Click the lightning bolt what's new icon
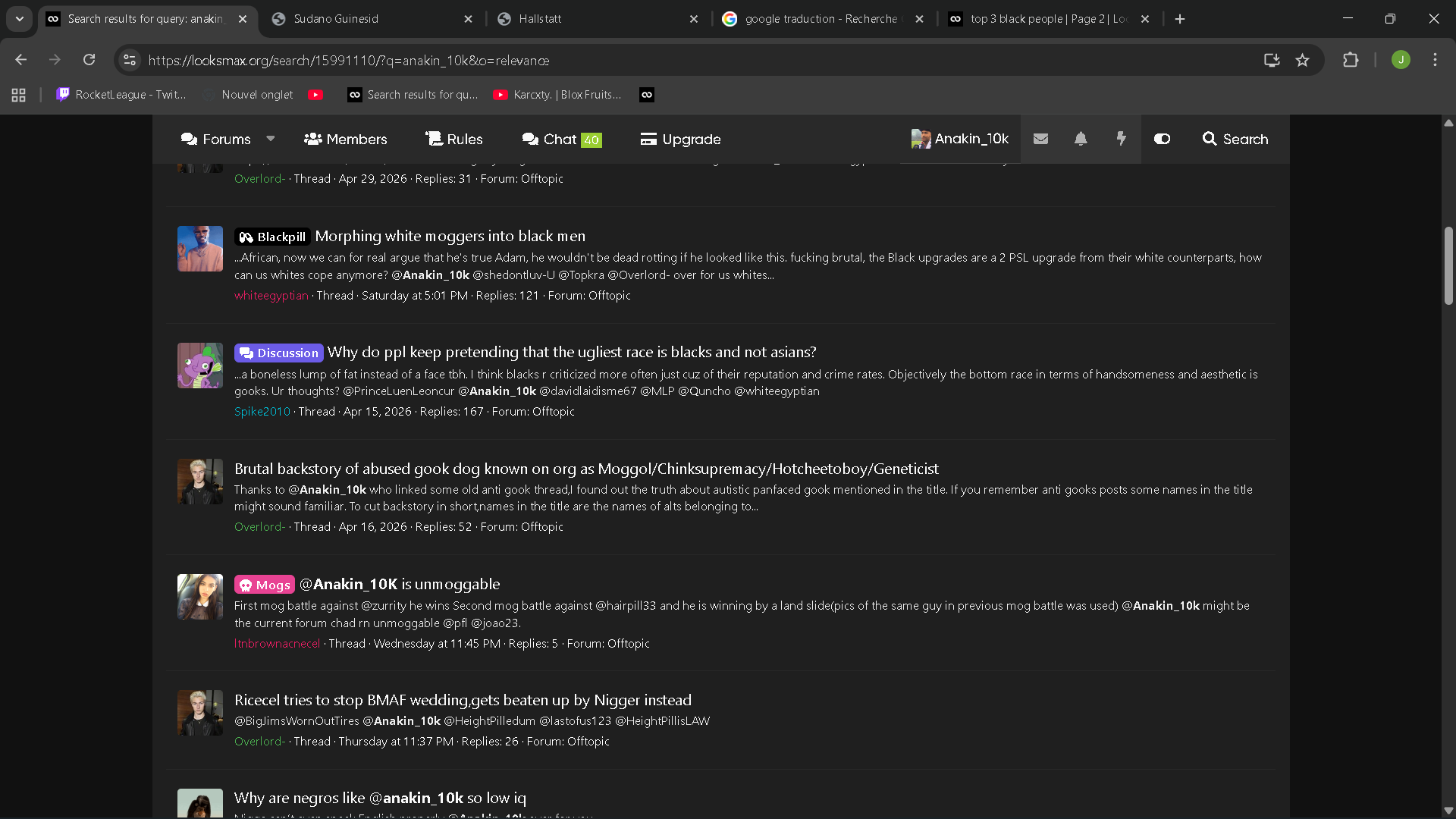1456x819 pixels. pos(1121,139)
